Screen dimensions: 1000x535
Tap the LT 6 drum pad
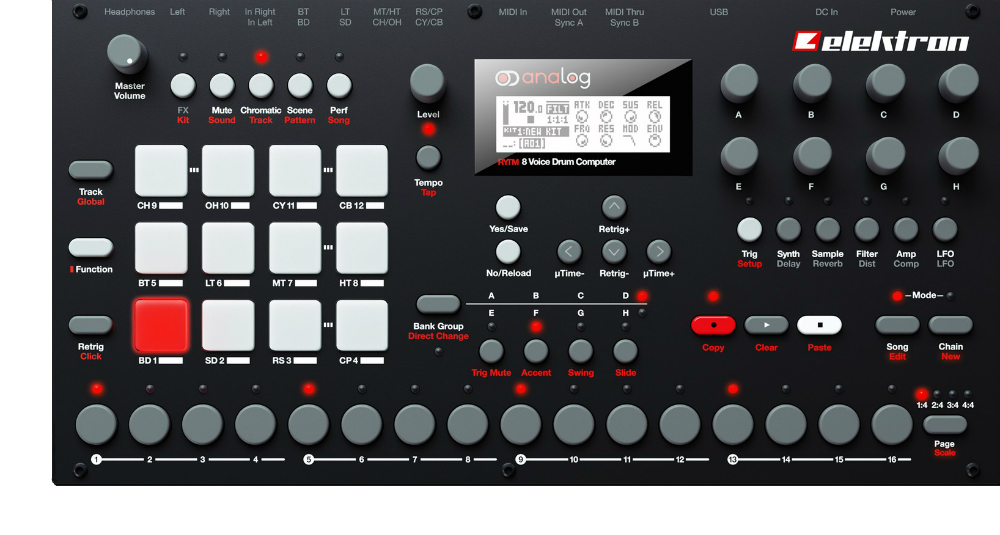tap(228, 248)
